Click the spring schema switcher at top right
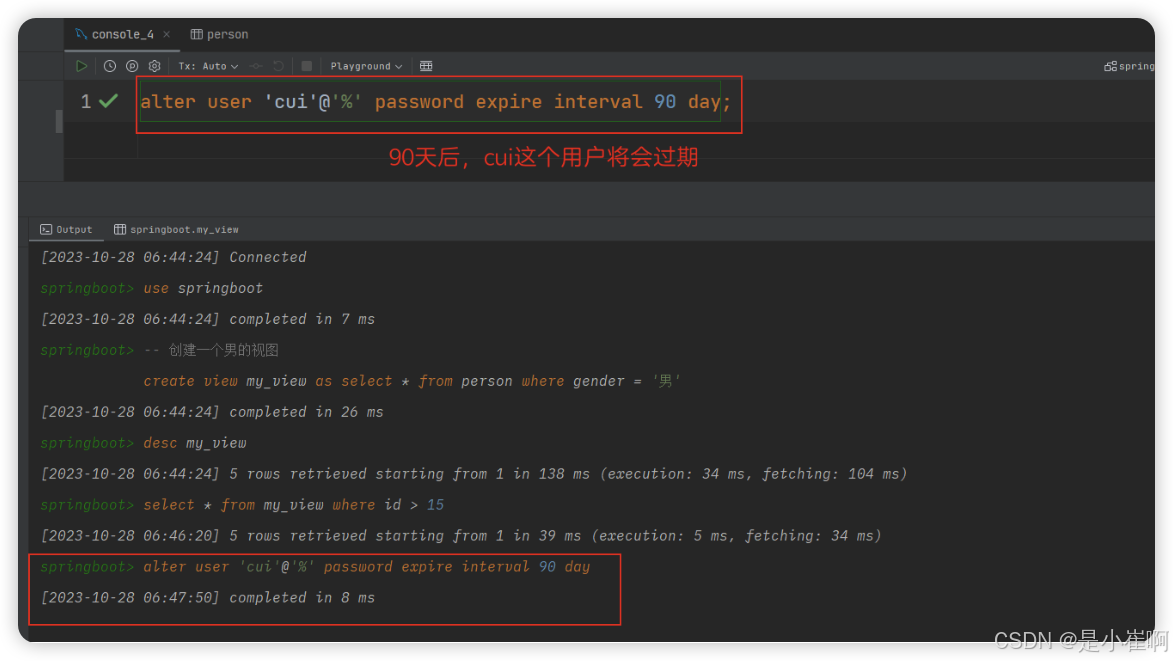 click(1130, 66)
